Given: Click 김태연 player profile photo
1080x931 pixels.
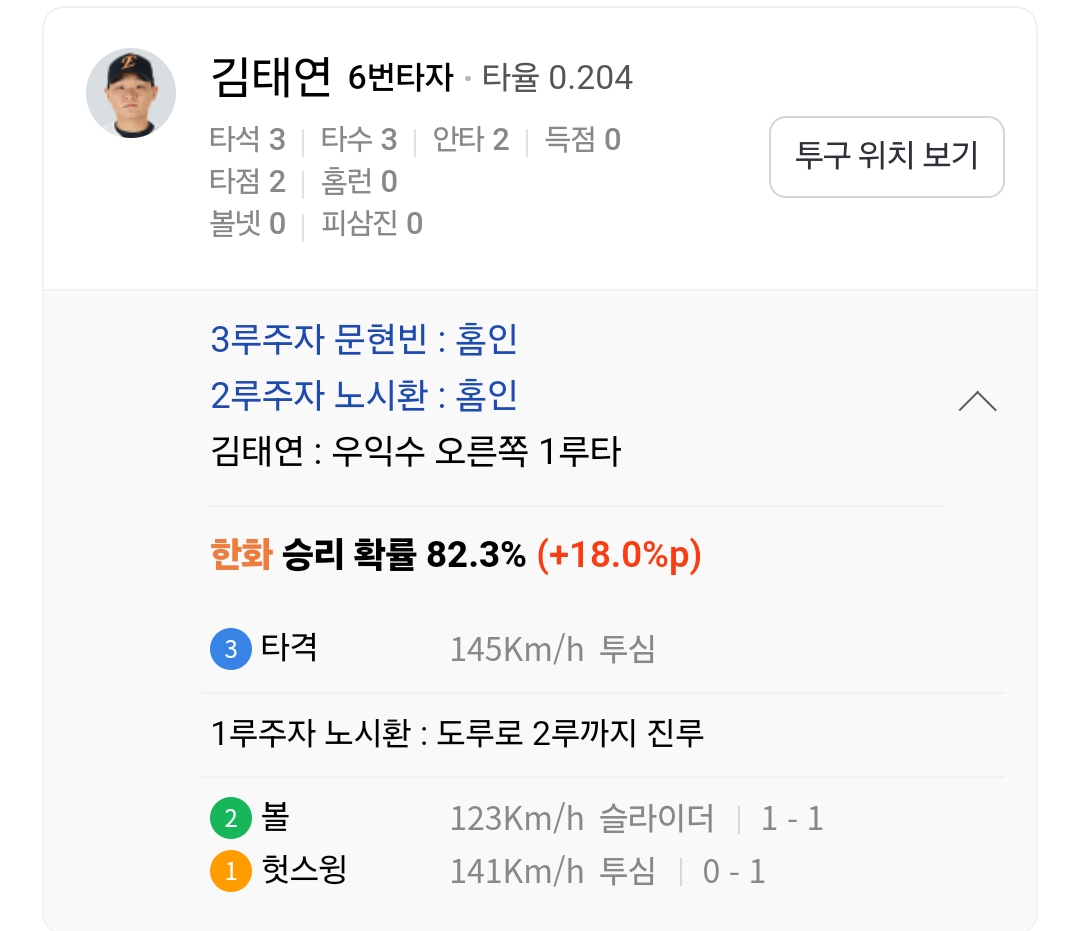Looking at the screenshot, I should (131, 92).
